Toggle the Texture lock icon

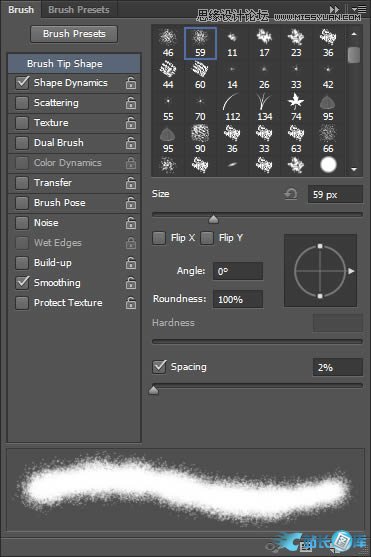[131, 123]
